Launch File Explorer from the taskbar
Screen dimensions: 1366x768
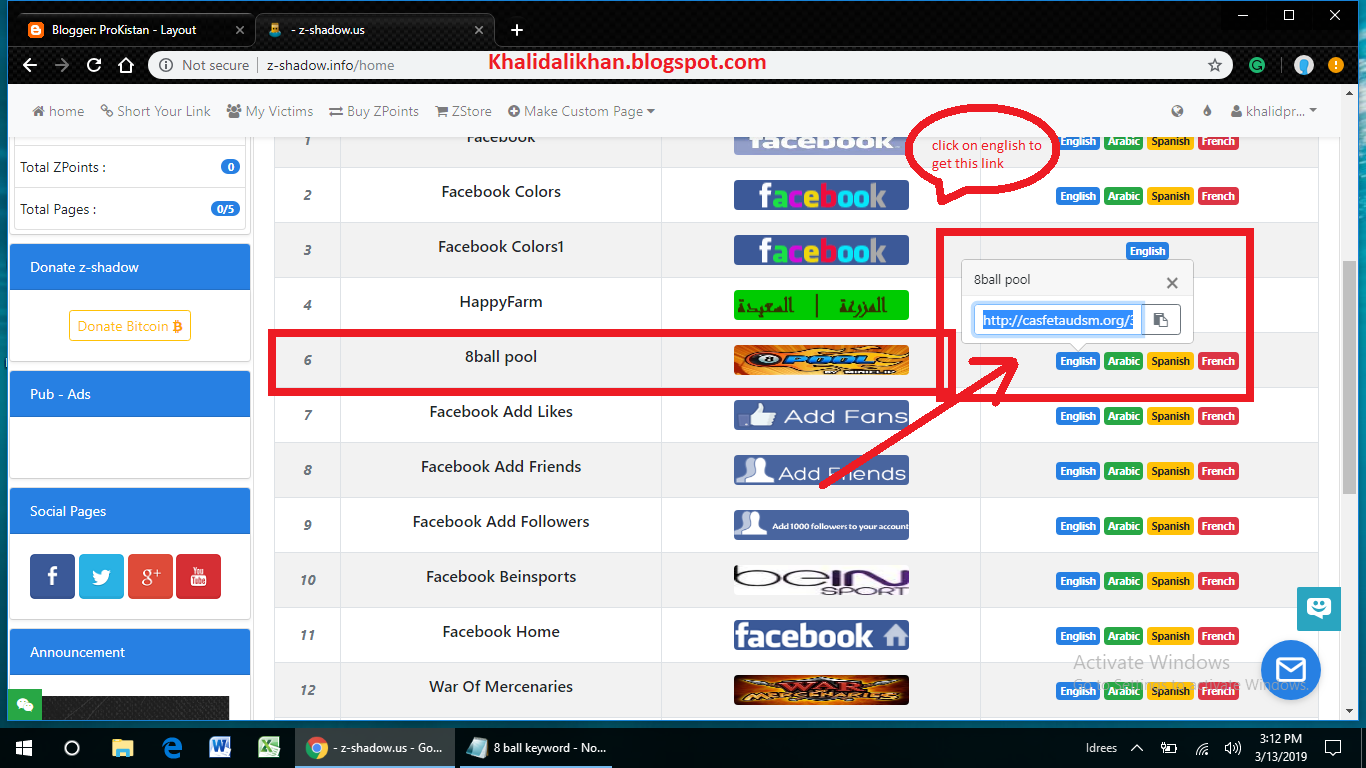tap(122, 747)
